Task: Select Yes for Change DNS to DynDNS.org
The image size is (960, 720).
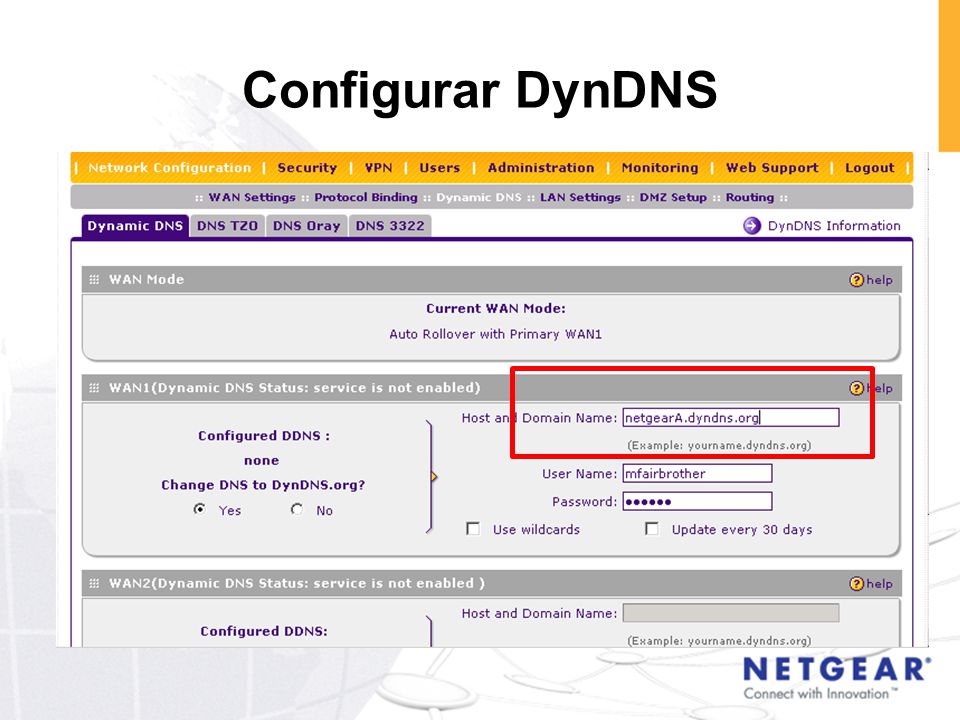Action: click(x=200, y=509)
